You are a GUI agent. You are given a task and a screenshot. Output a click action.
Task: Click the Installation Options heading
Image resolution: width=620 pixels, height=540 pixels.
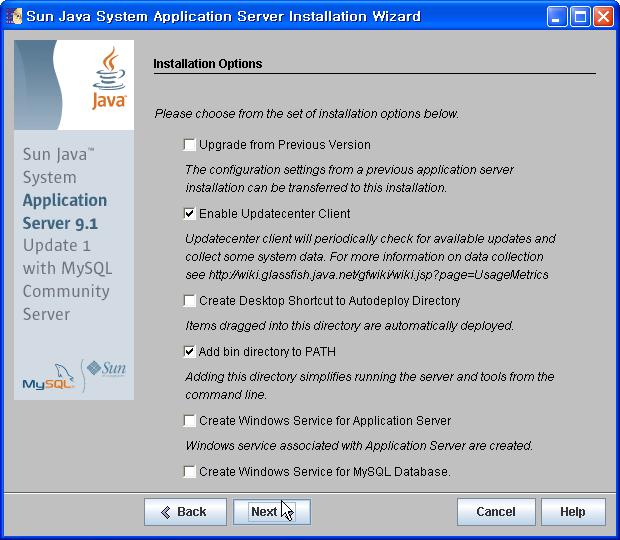tap(208, 64)
